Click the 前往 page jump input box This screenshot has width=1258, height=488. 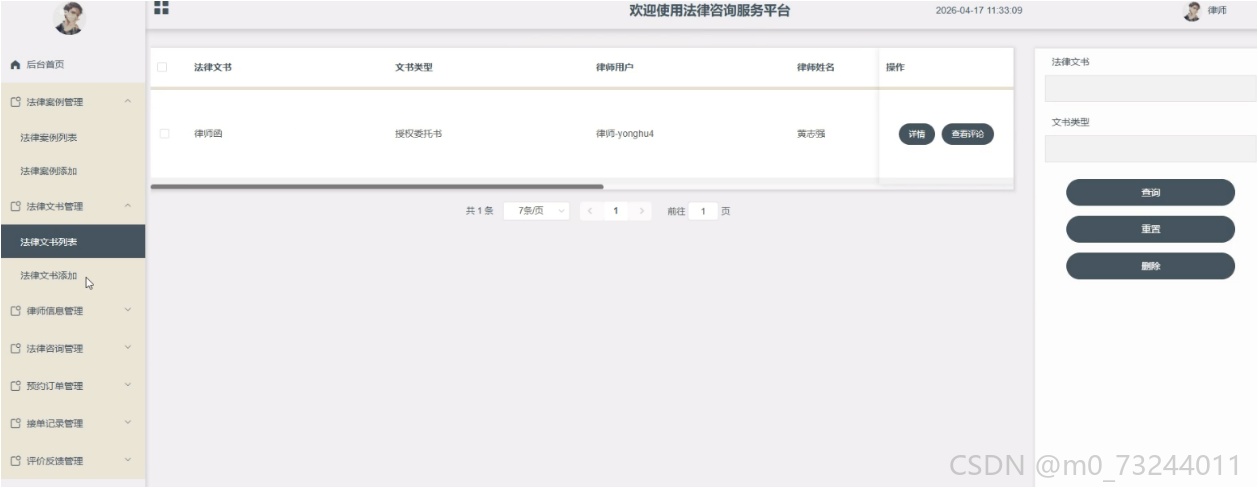pyautogui.click(x=703, y=212)
